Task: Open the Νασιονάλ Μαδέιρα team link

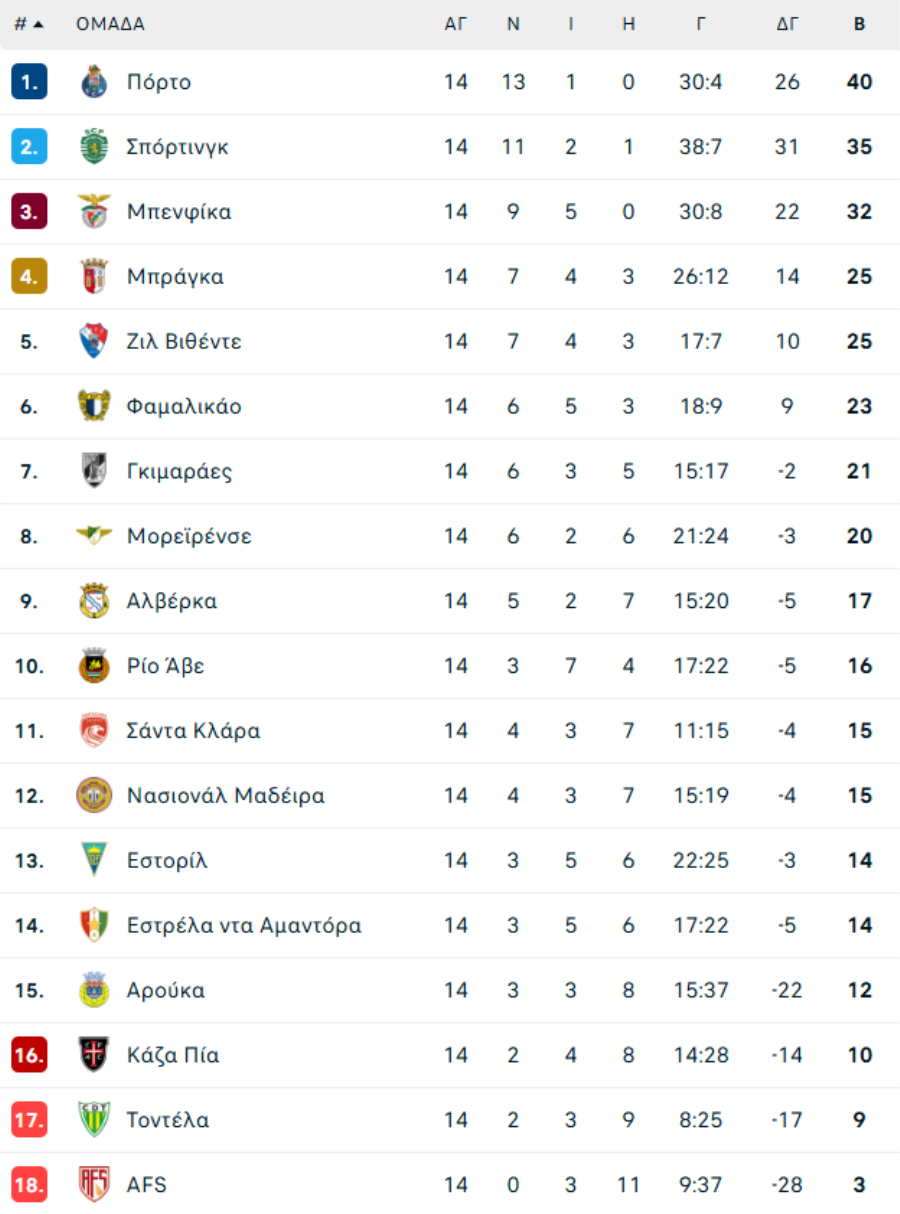Action: (225, 796)
